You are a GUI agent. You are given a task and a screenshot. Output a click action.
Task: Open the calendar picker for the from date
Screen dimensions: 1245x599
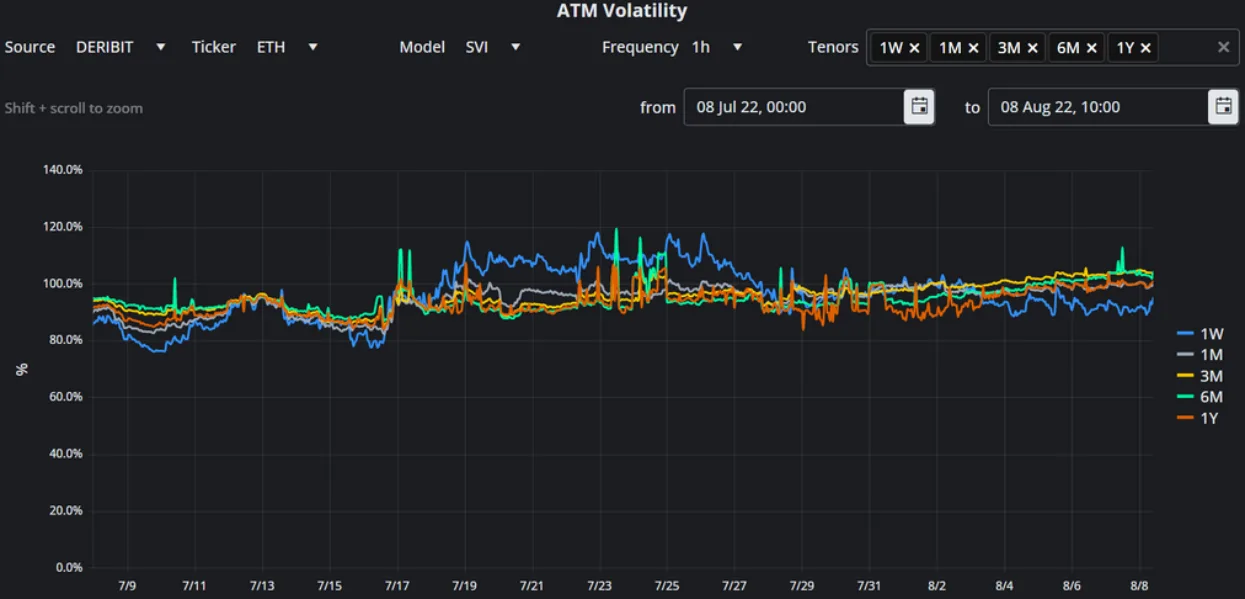coord(919,107)
